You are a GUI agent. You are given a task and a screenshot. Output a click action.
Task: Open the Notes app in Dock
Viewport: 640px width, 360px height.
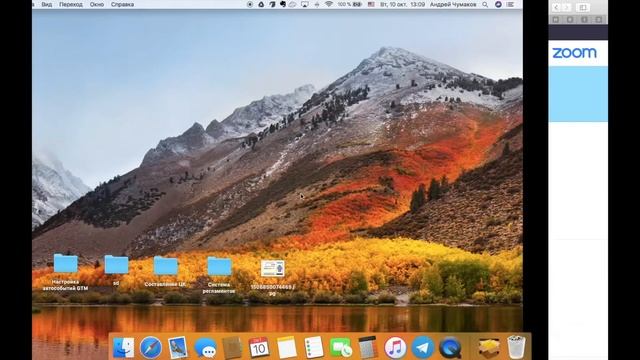[287, 348]
